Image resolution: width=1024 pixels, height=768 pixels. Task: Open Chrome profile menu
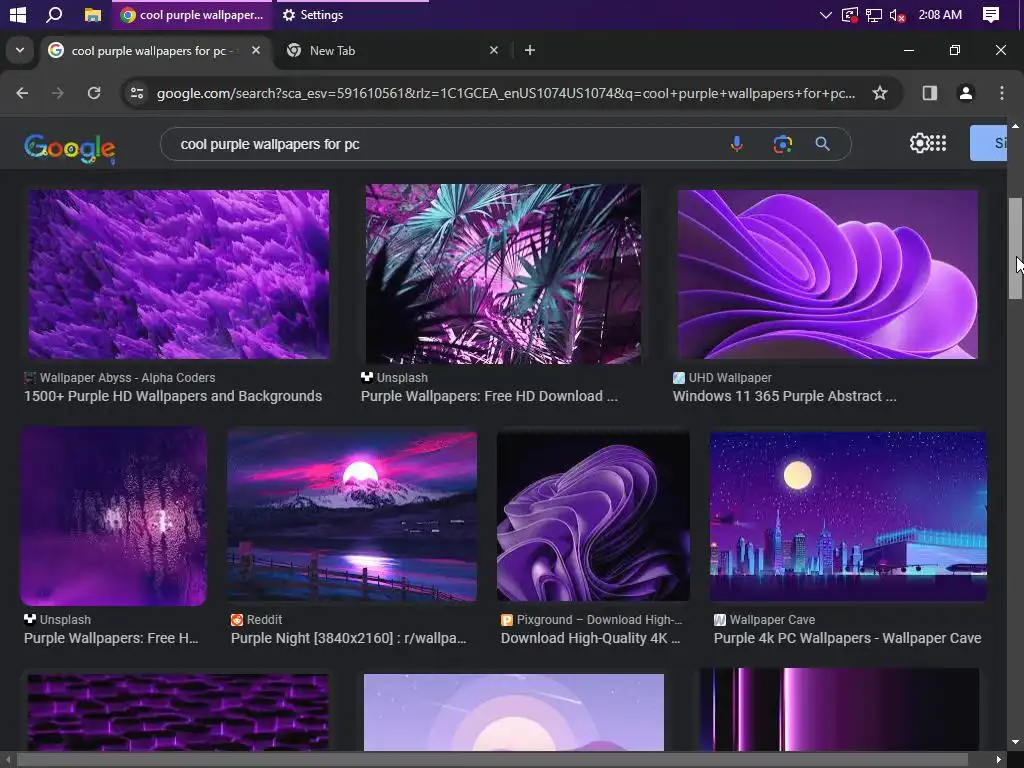click(966, 93)
